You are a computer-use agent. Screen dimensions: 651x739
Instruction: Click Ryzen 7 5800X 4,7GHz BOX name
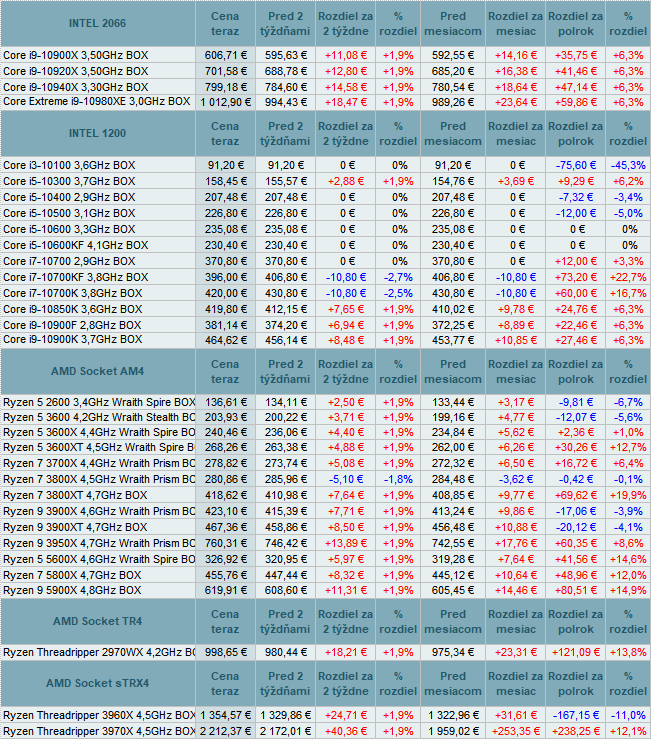[72, 576]
